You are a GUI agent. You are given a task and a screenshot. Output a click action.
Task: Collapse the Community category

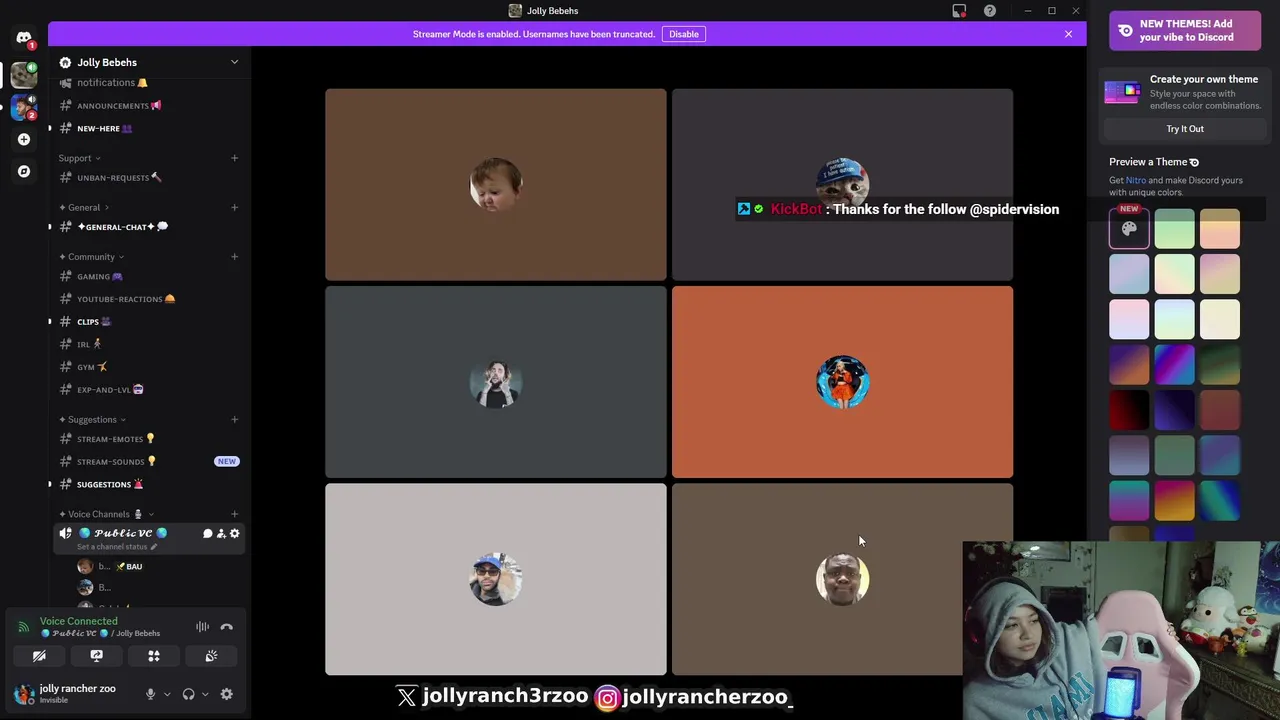(91, 257)
